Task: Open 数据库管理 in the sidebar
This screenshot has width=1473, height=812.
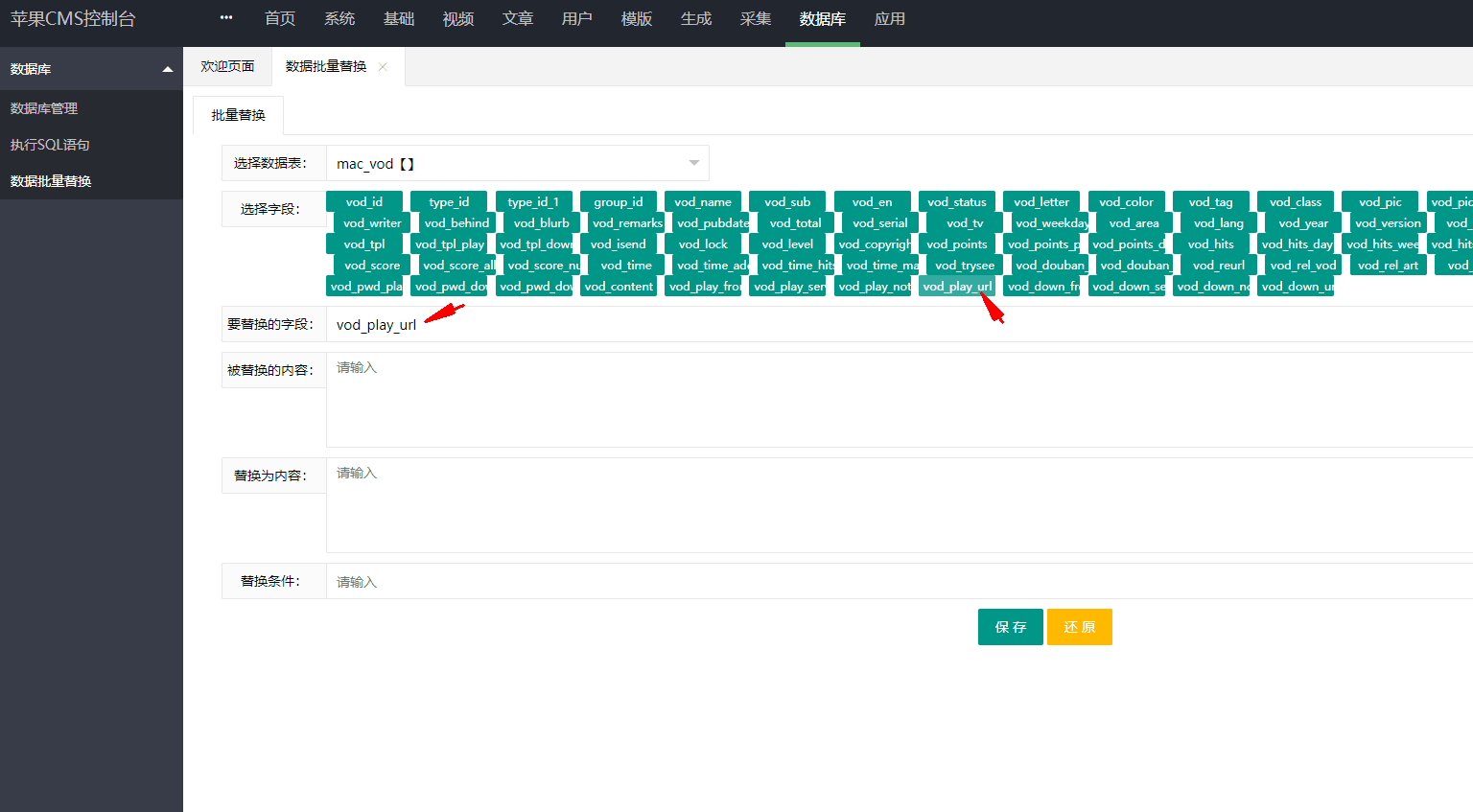Action: click(x=44, y=108)
